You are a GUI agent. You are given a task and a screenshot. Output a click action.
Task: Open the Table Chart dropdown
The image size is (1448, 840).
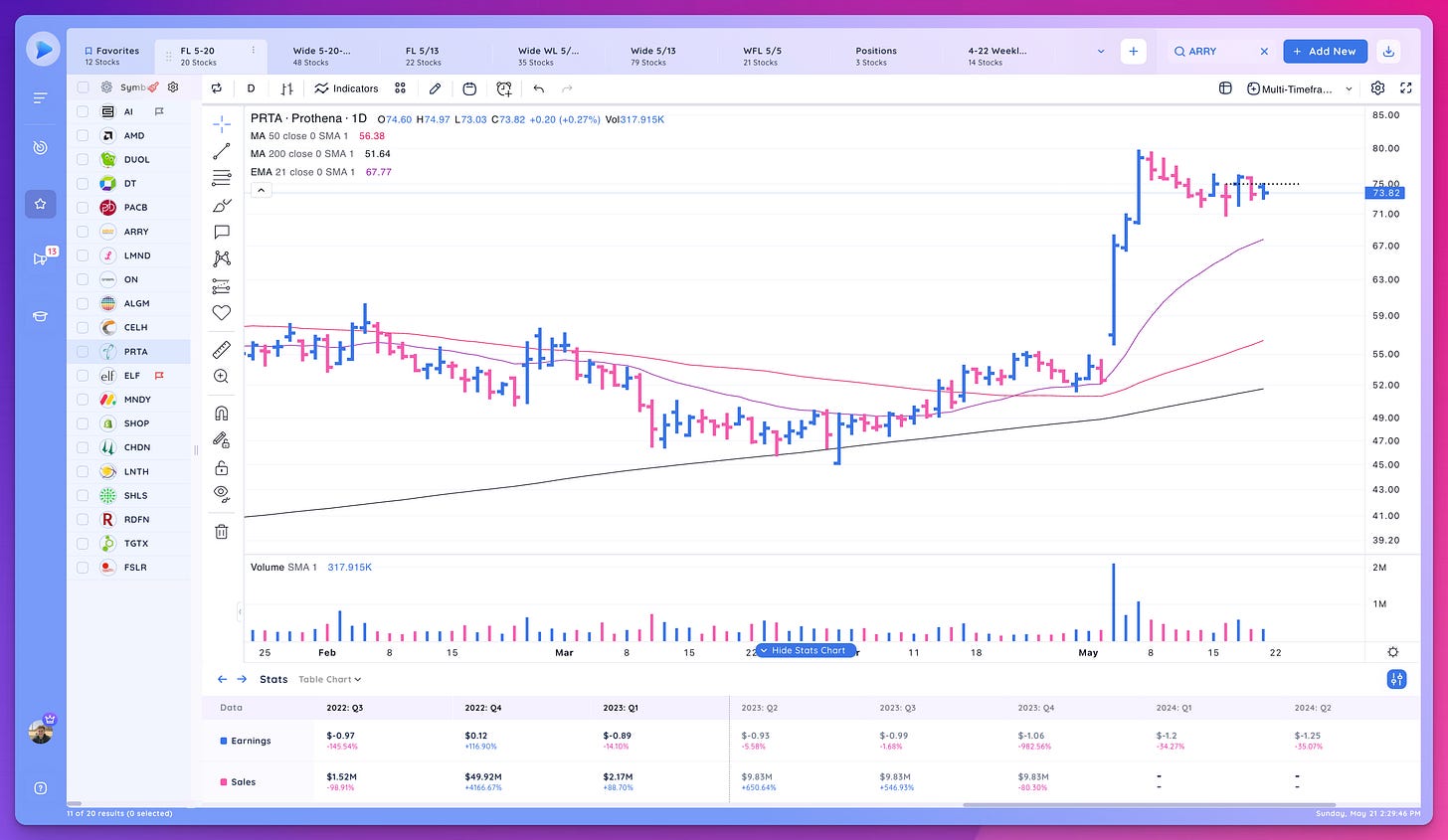point(330,680)
